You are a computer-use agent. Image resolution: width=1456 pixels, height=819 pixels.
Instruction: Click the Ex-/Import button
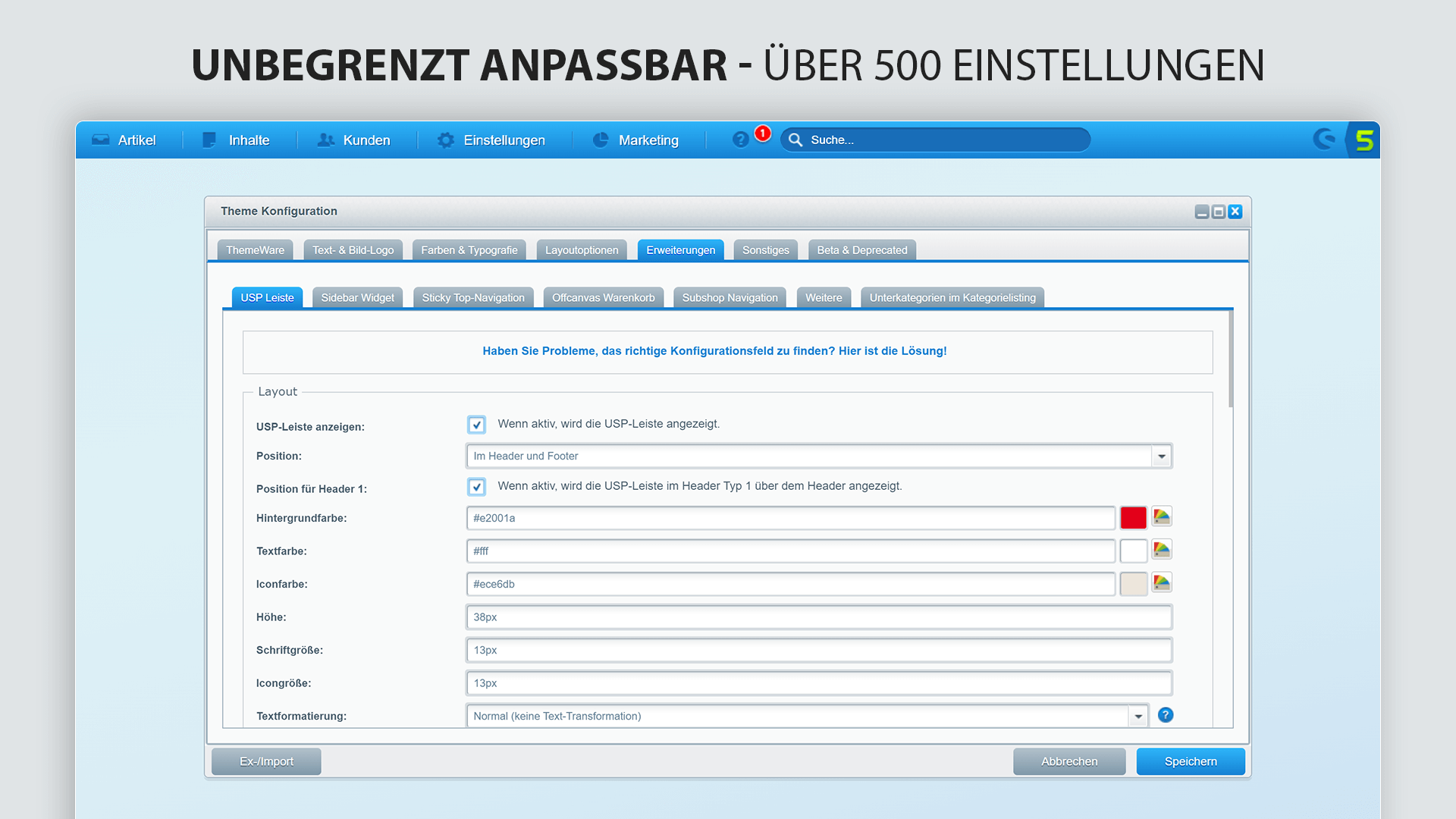pyautogui.click(x=266, y=761)
